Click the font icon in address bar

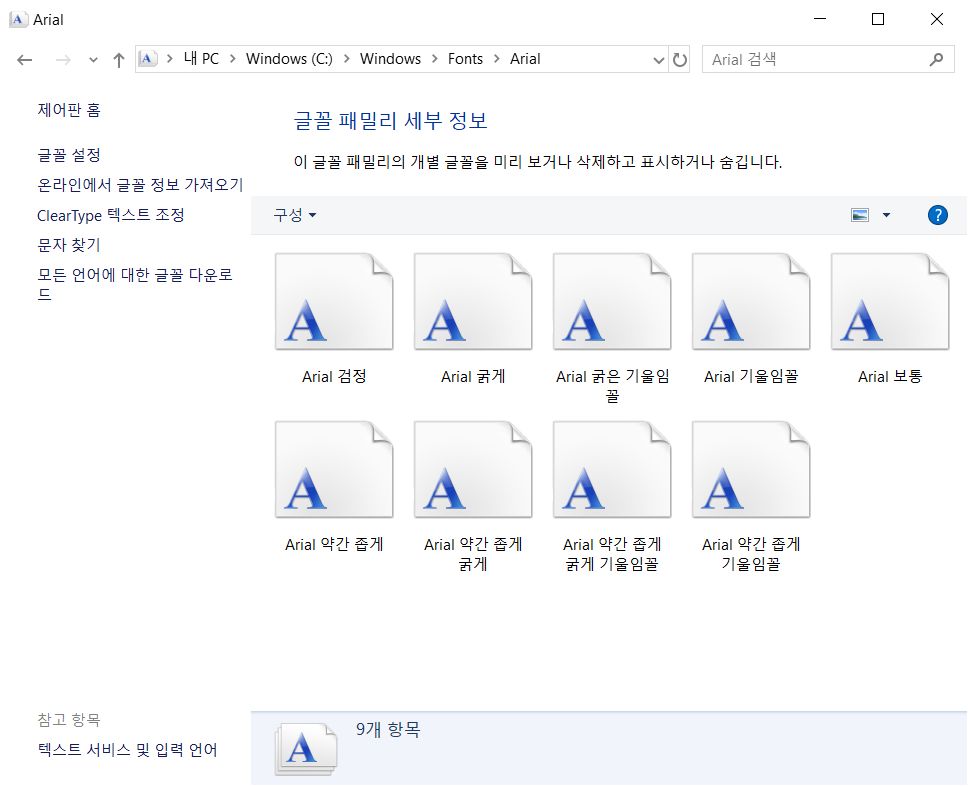point(147,59)
